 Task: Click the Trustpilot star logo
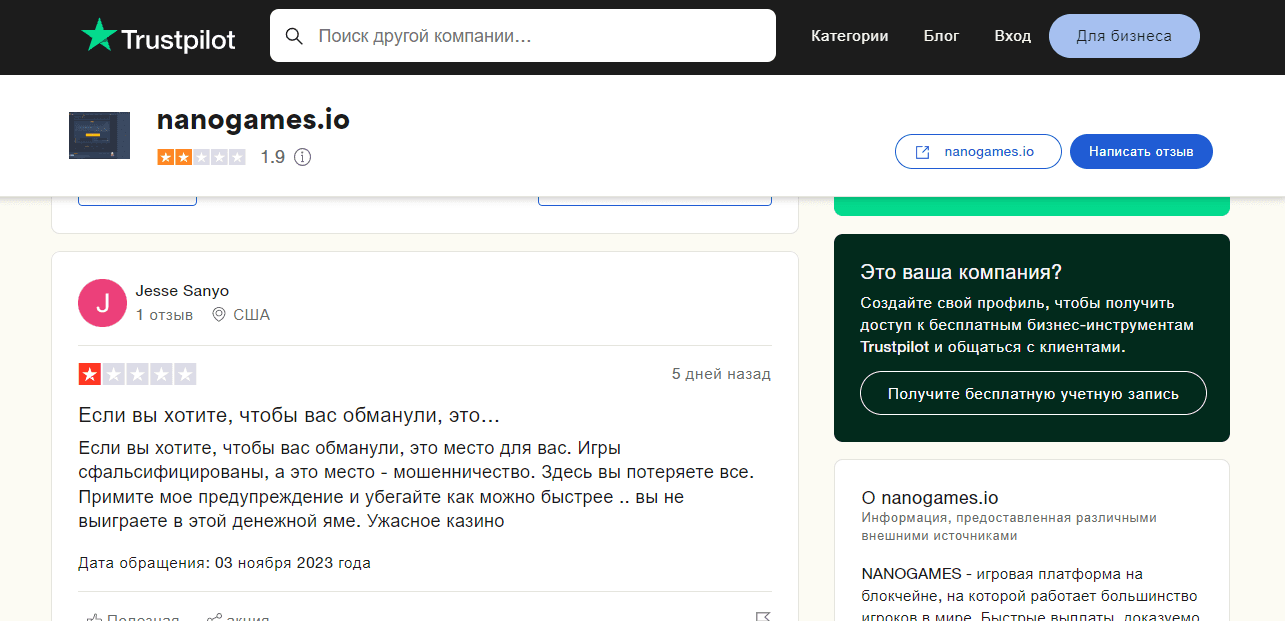(99, 36)
